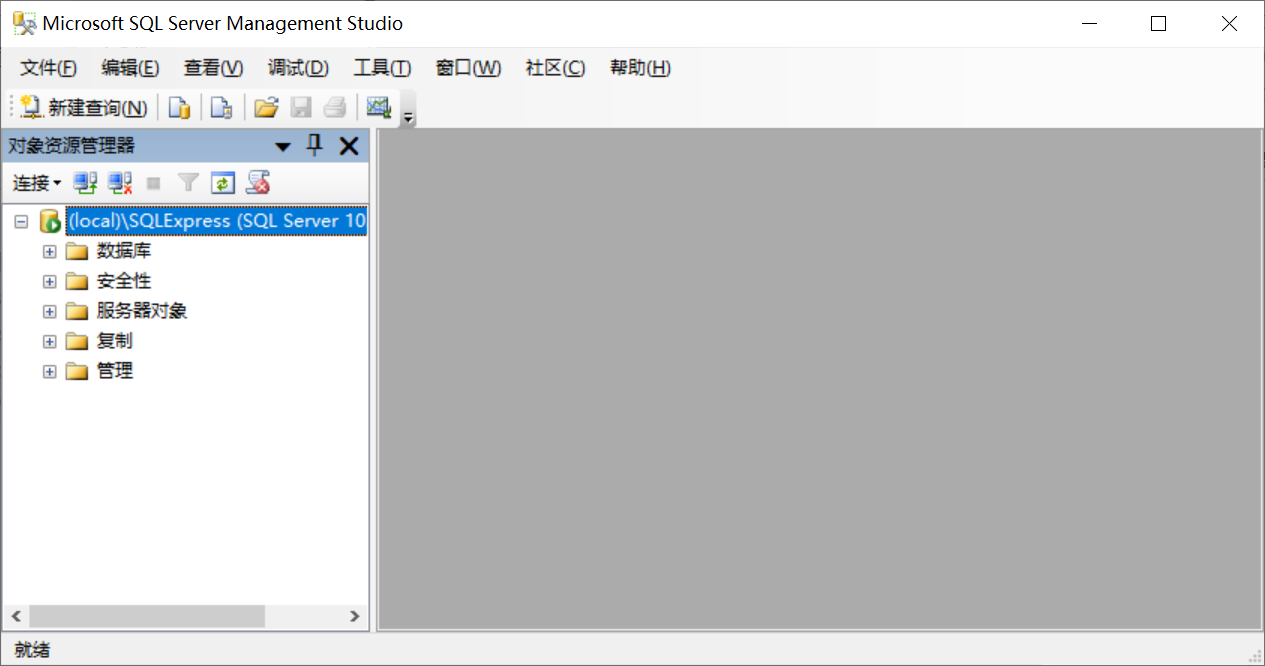The height and width of the screenshot is (666, 1265).
Task: Click the SQL Server Compact query icon
Action: [x=221, y=107]
